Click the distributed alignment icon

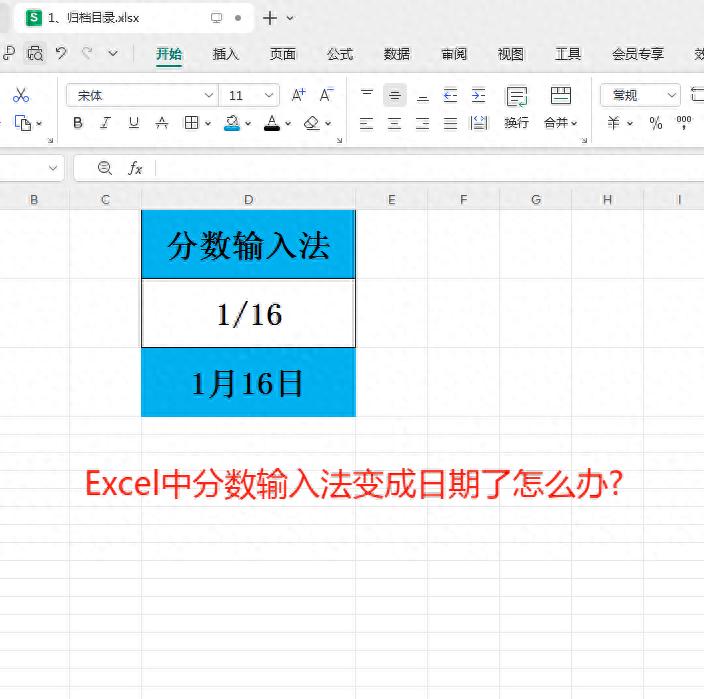pos(479,123)
